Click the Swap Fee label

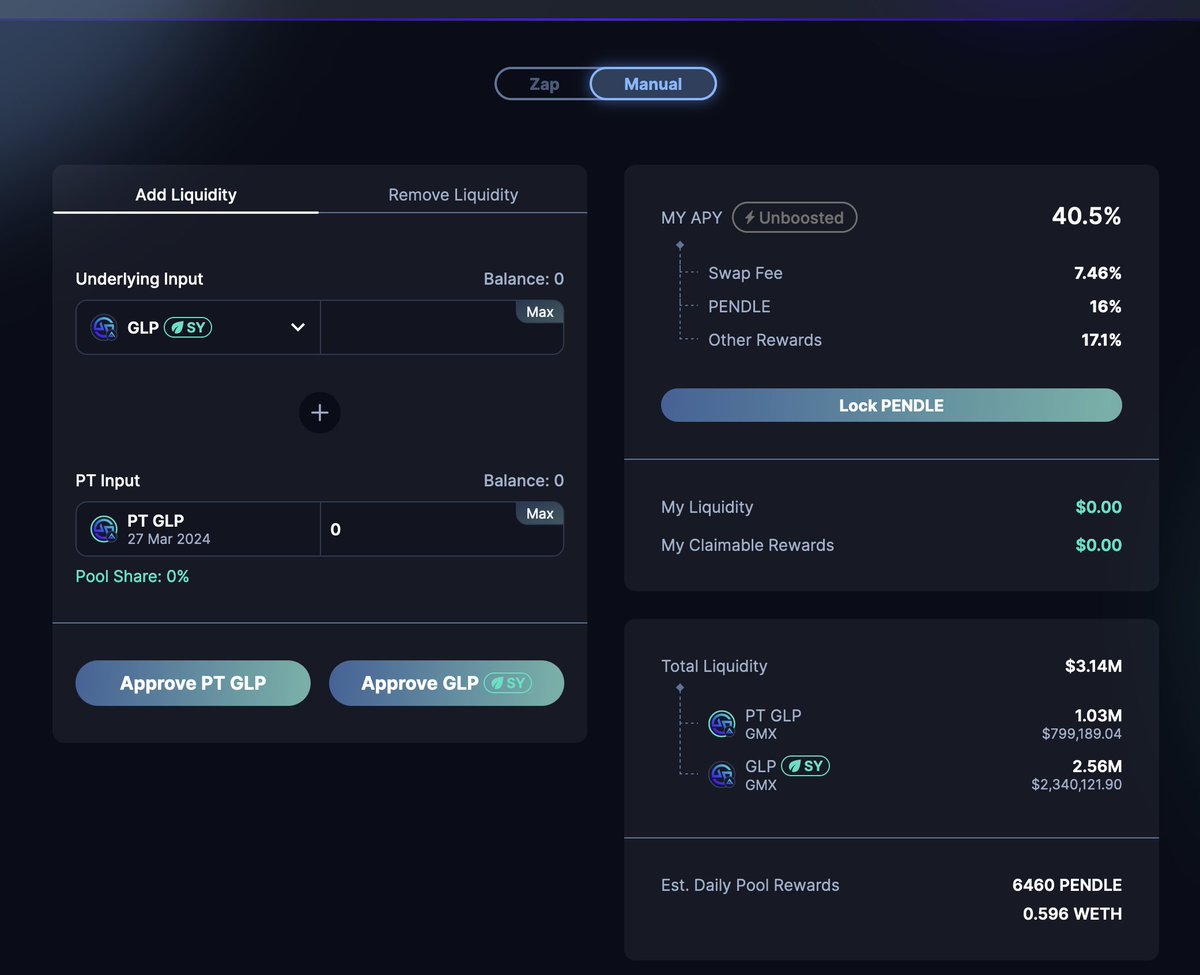[x=745, y=273]
